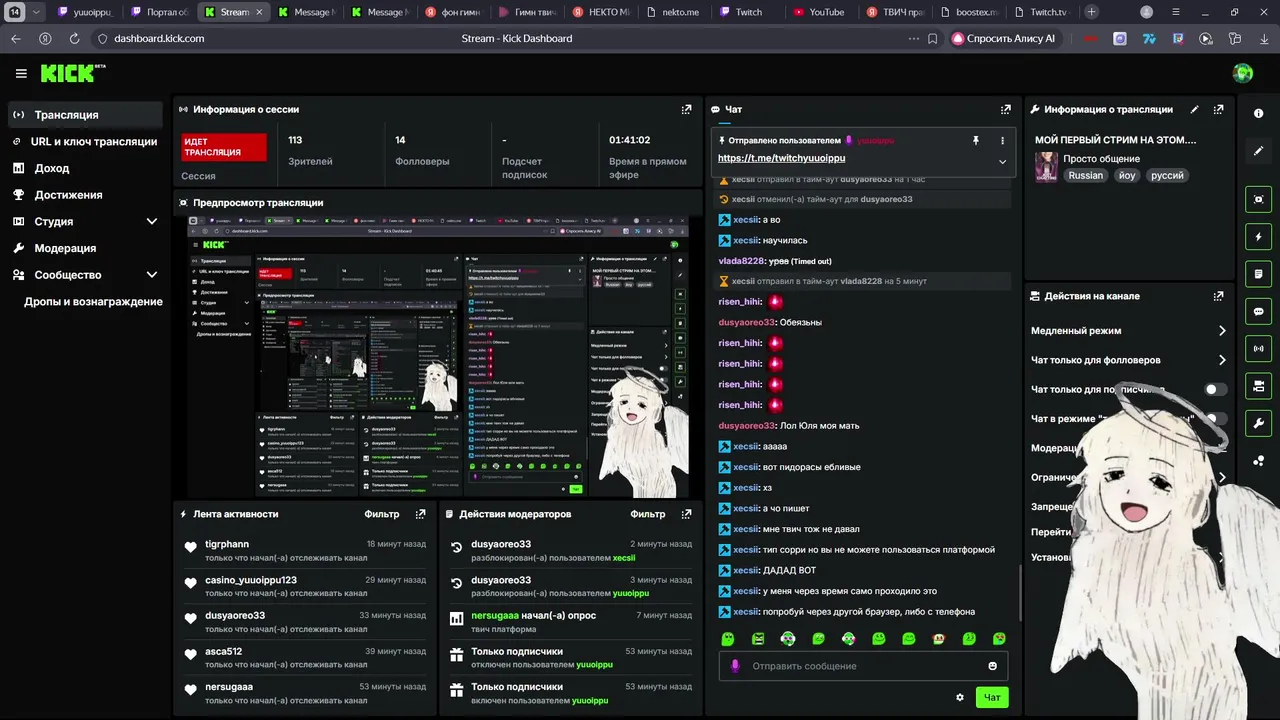Go to Трансляция in the sidebar

point(84,115)
